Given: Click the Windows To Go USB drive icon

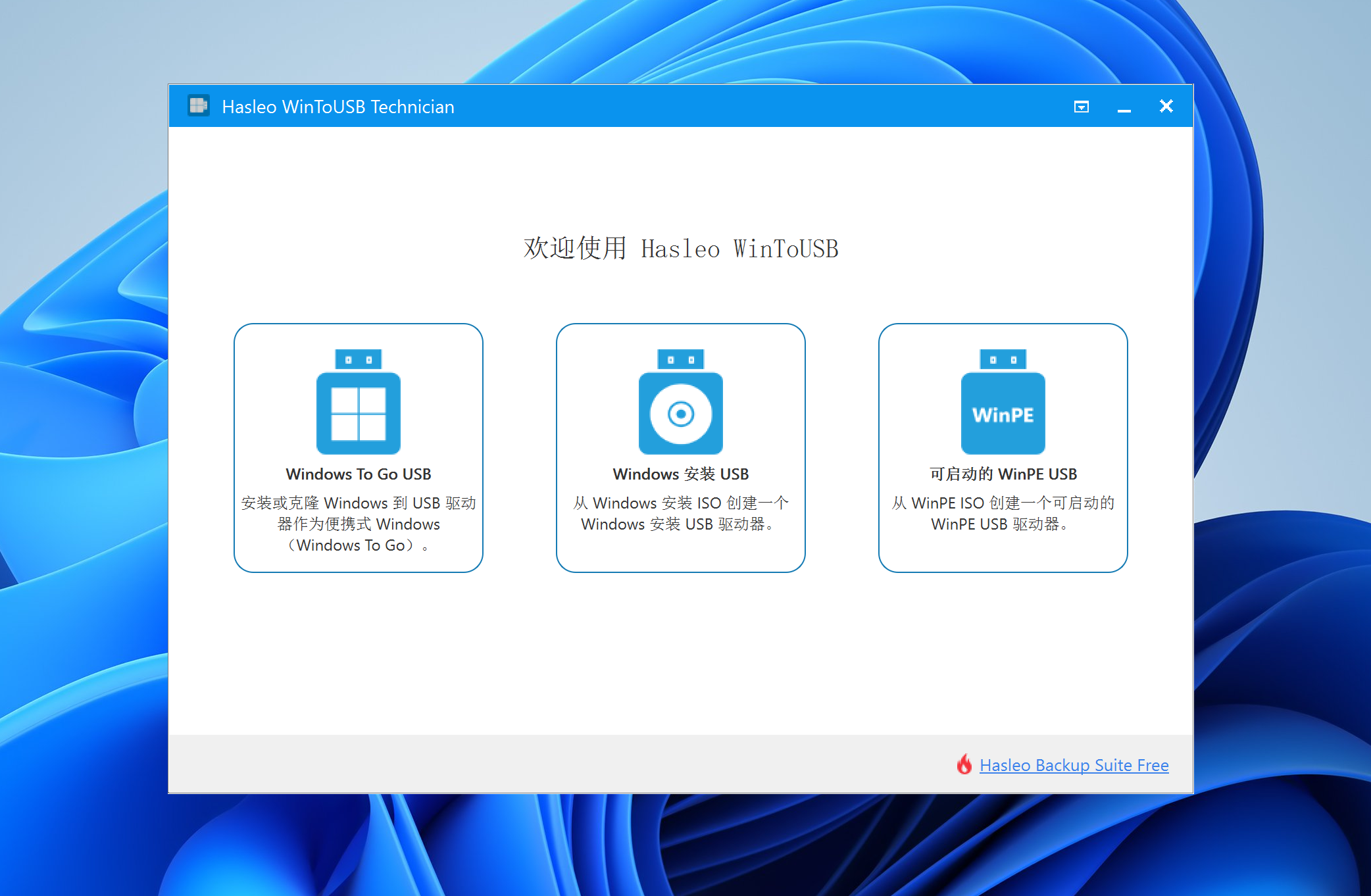Looking at the screenshot, I should coord(359,401).
